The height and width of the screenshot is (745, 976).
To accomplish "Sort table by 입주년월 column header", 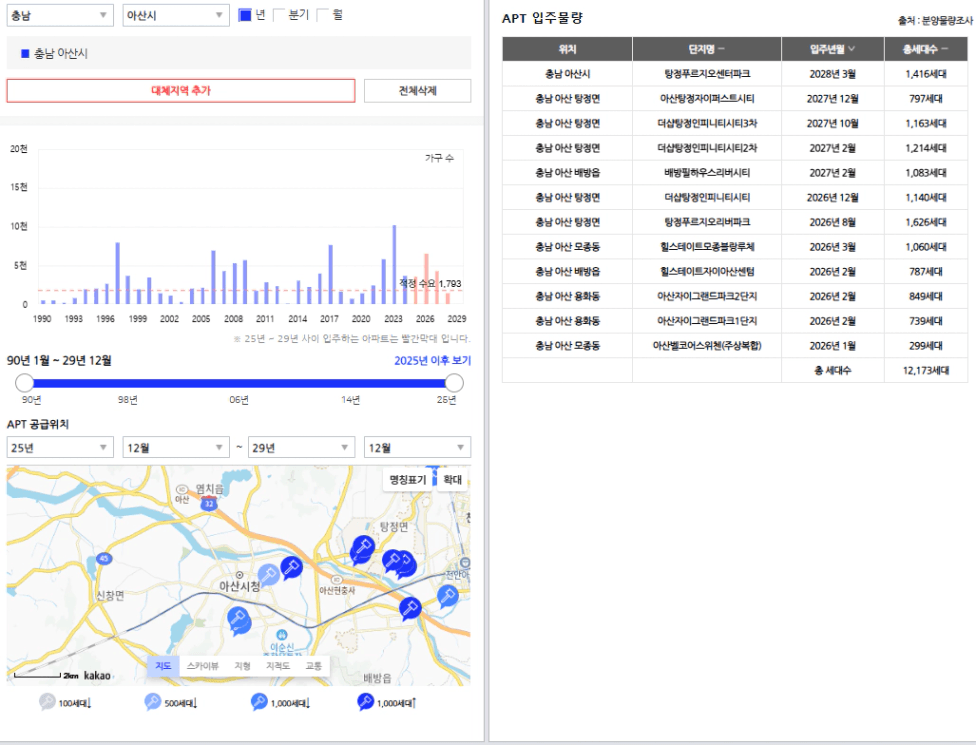I will 832,49.
